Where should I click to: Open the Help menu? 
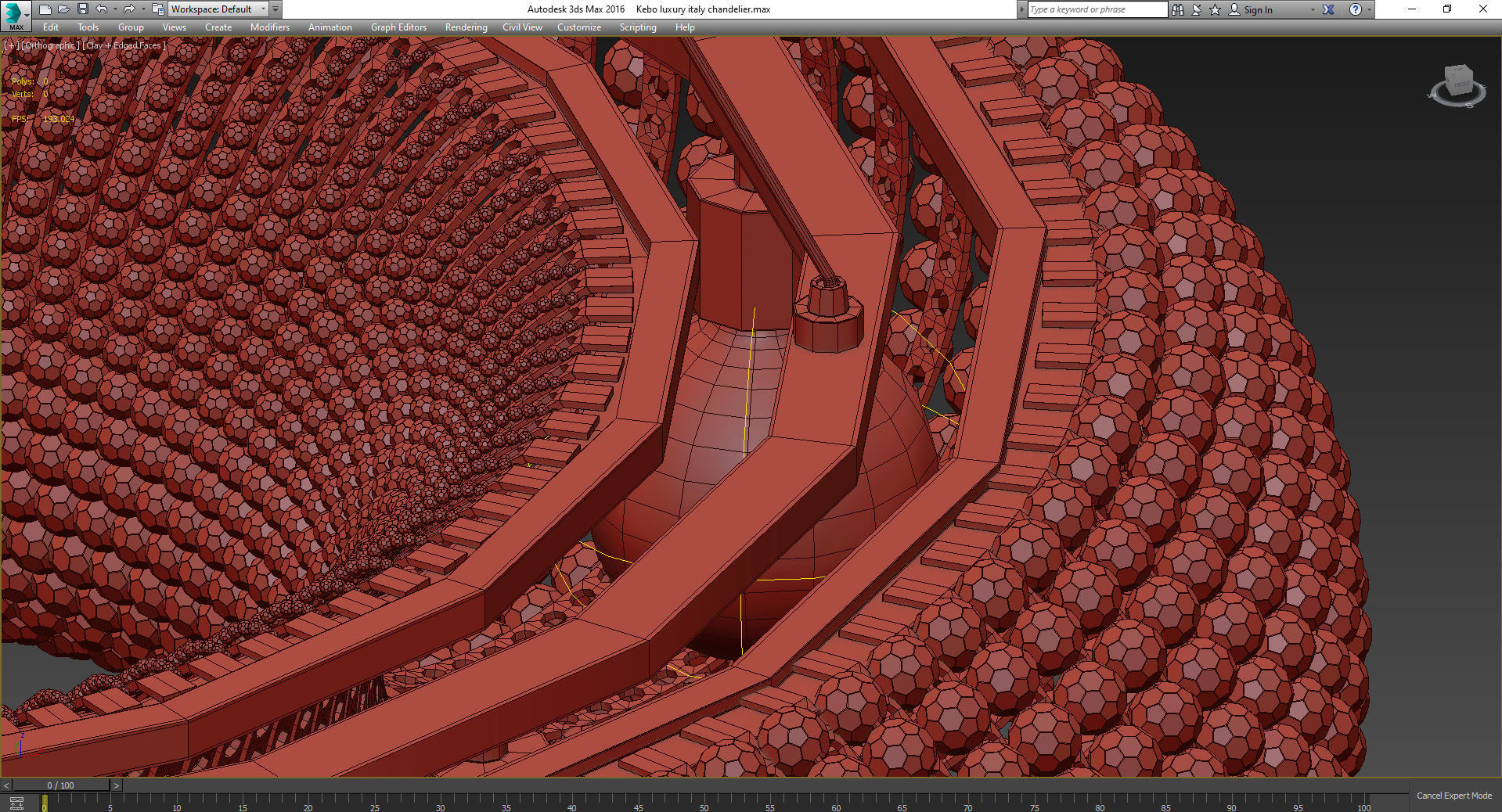pyautogui.click(x=685, y=27)
